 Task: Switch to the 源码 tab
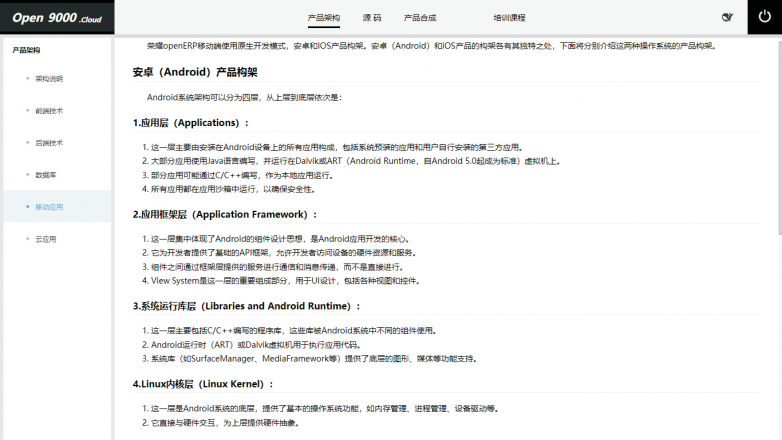[371, 18]
